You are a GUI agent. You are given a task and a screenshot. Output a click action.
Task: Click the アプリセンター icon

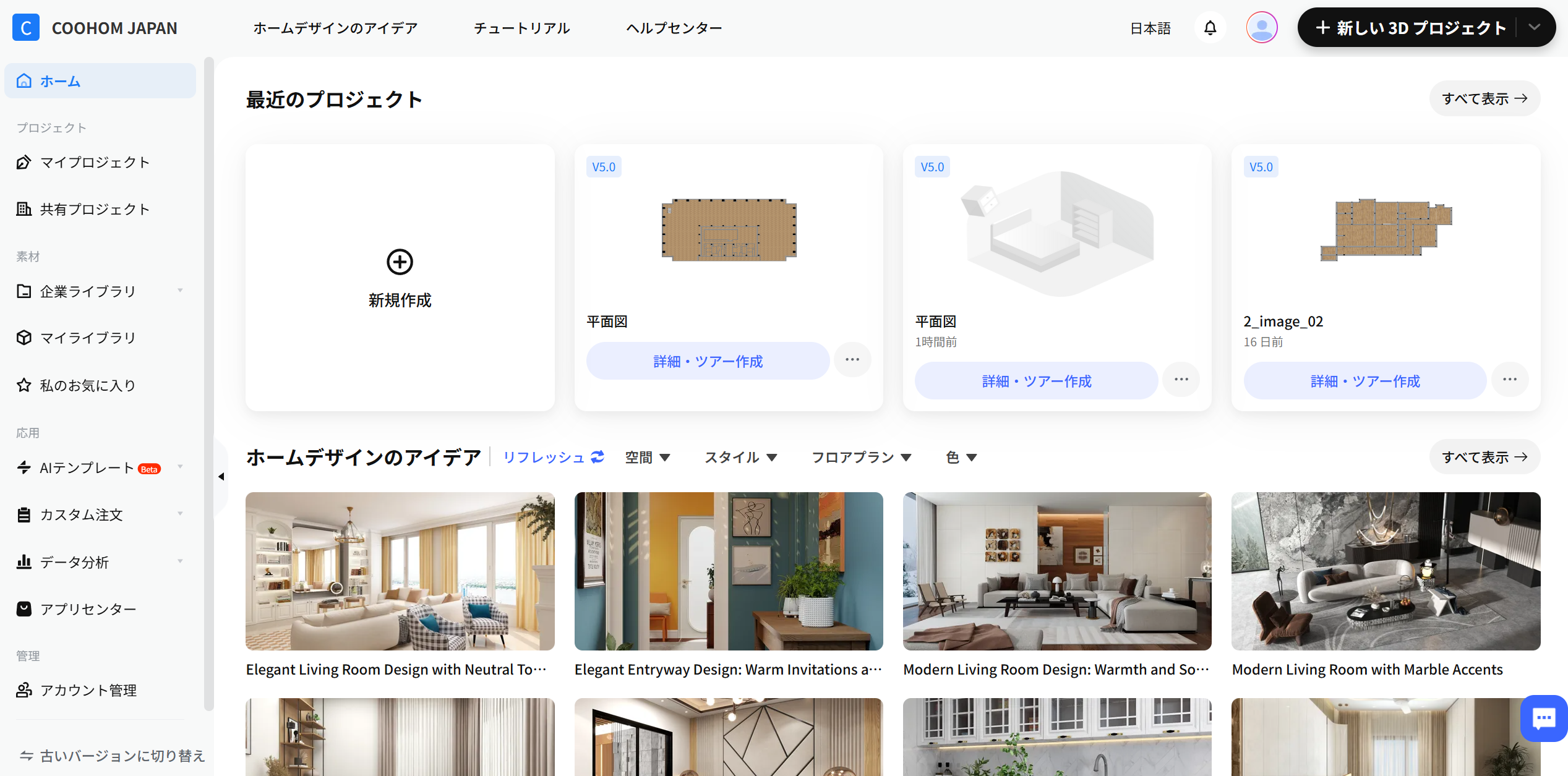24,609
